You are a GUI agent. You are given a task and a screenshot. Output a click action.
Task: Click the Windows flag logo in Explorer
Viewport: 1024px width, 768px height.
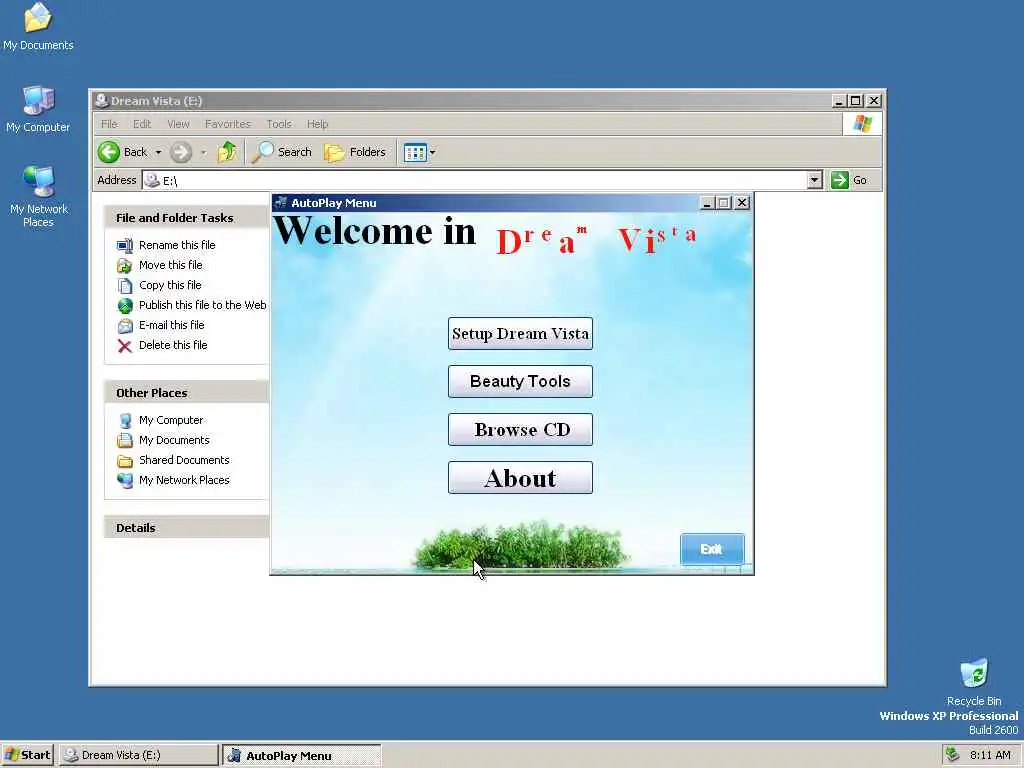point(862,123)
